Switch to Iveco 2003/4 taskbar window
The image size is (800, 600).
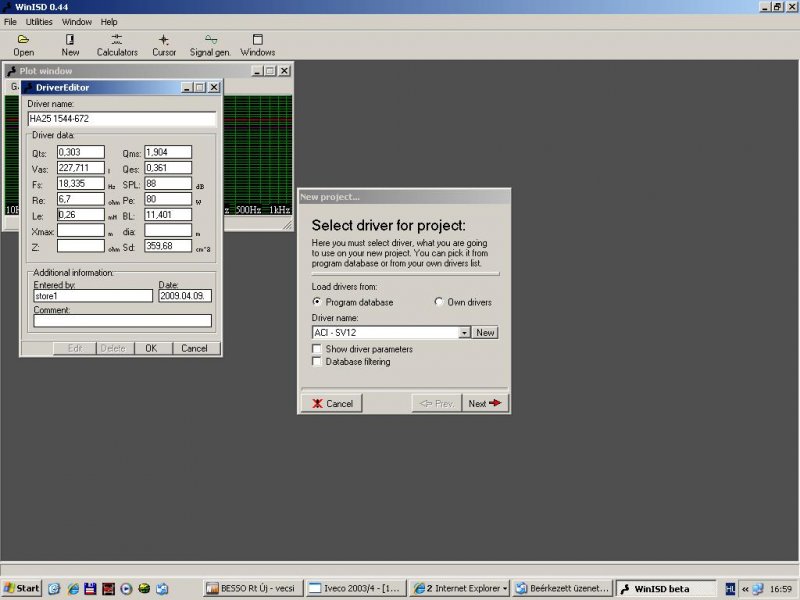[x=356, y=588]
